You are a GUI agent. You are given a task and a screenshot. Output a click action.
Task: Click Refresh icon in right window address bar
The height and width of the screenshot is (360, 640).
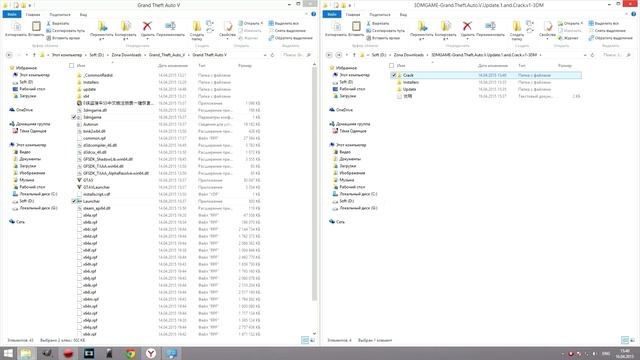(593, 55)
